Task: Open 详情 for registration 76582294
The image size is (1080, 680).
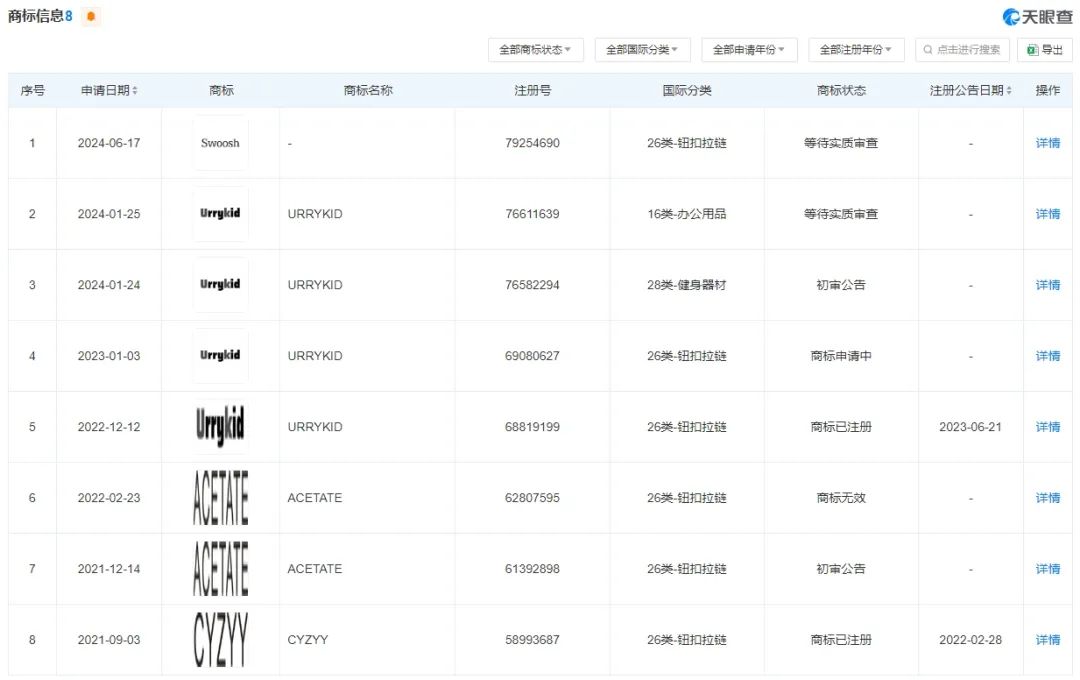Action: tap(1048, 285)
